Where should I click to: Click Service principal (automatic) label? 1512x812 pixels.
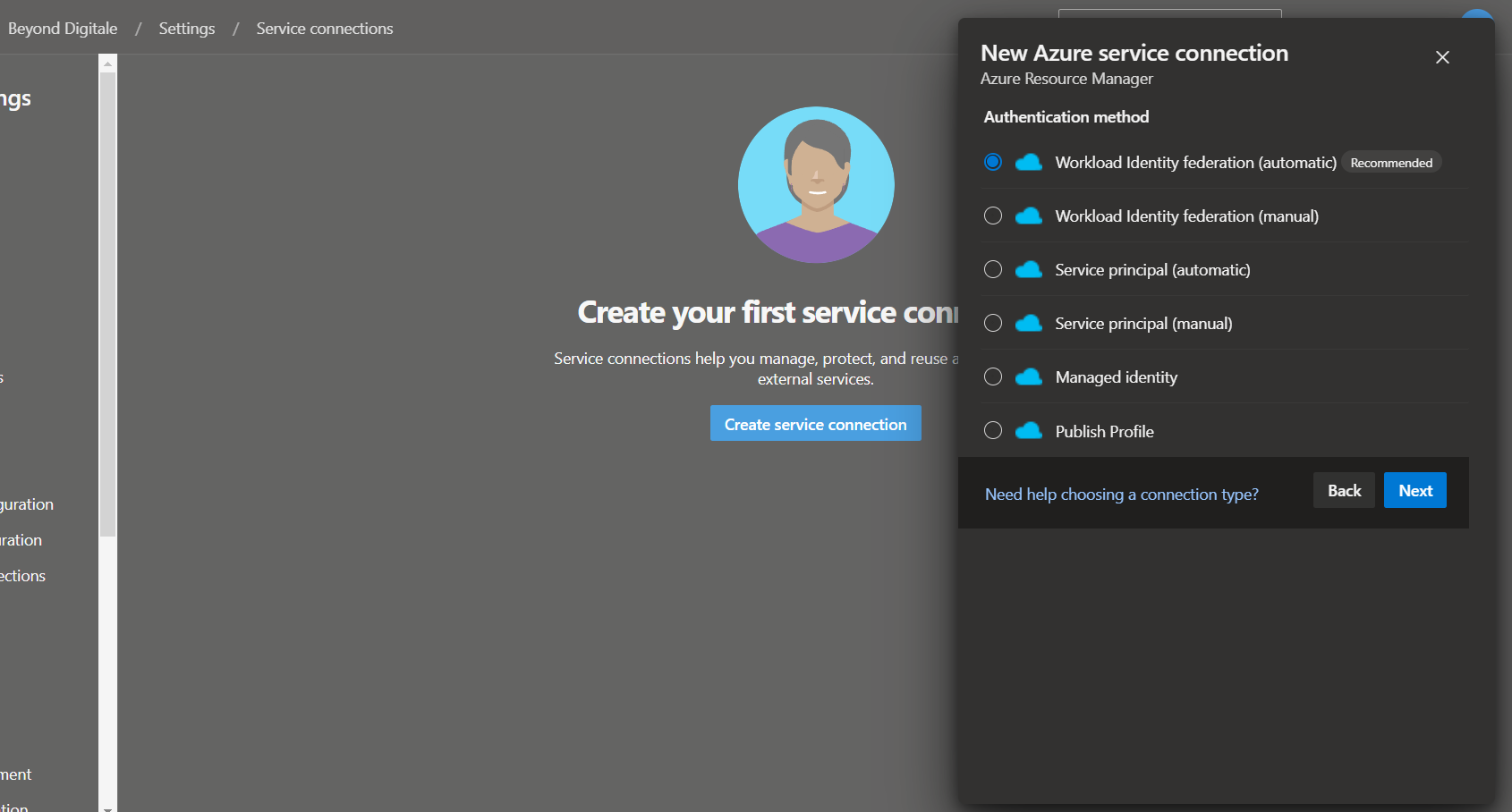point(1153,270)
